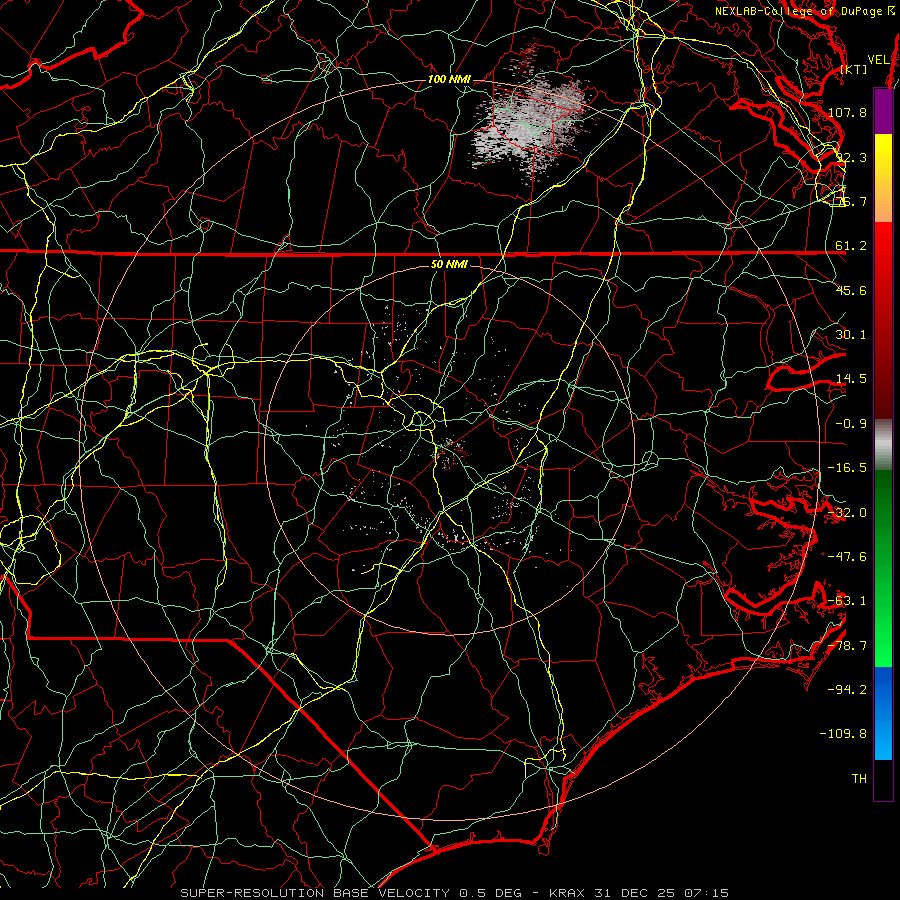Click the [KT] units label
The width and height of the screenshot is (900, 900).
(854, 69)
